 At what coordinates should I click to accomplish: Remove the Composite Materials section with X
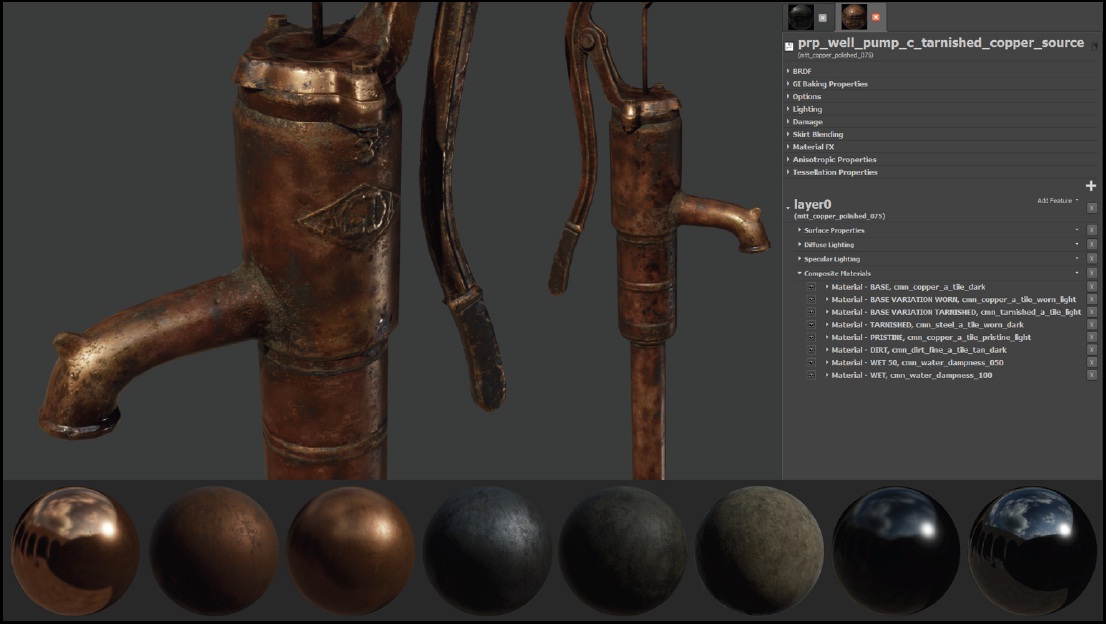point(1091,273)
